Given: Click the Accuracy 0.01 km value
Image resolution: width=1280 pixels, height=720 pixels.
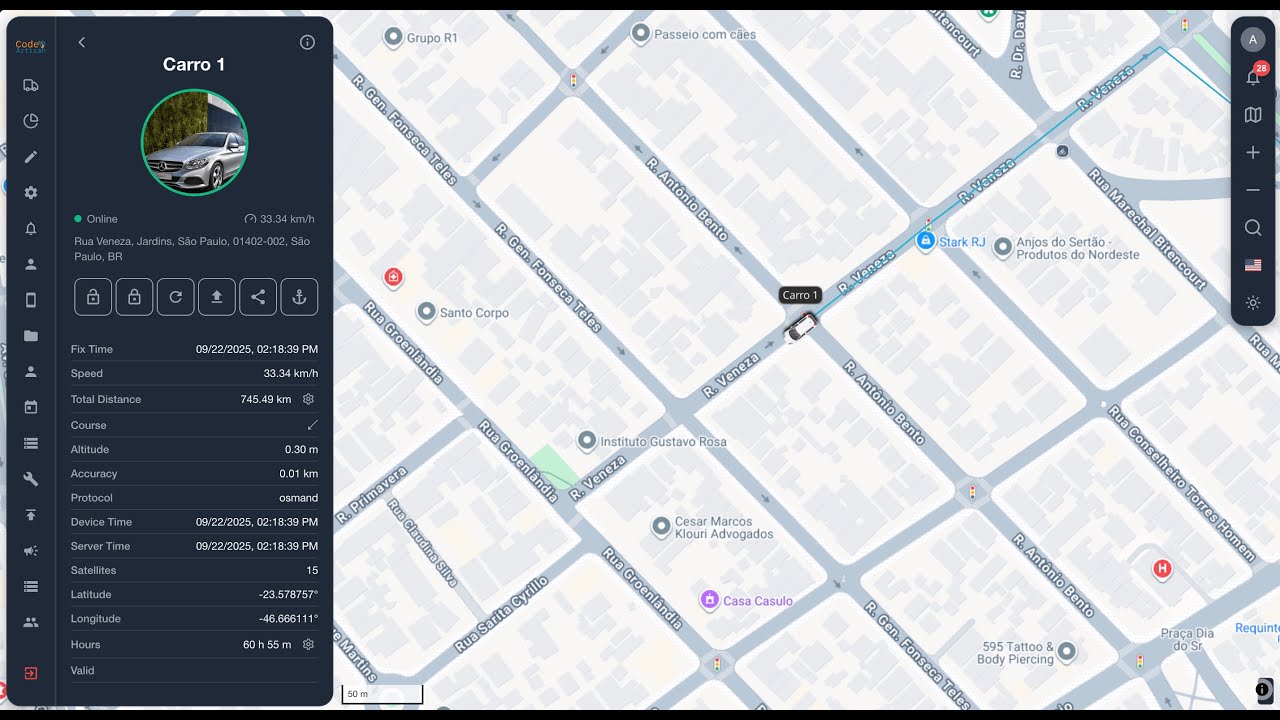Looking at the screenshot, I should click(x=299, y=474).
